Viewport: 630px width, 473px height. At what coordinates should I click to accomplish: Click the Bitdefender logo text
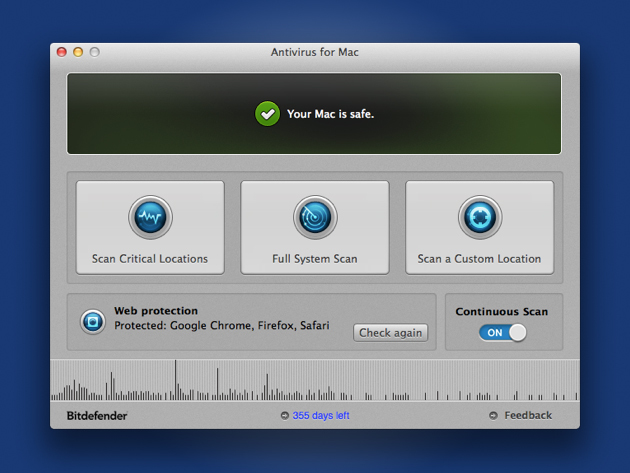click(97, 416)
